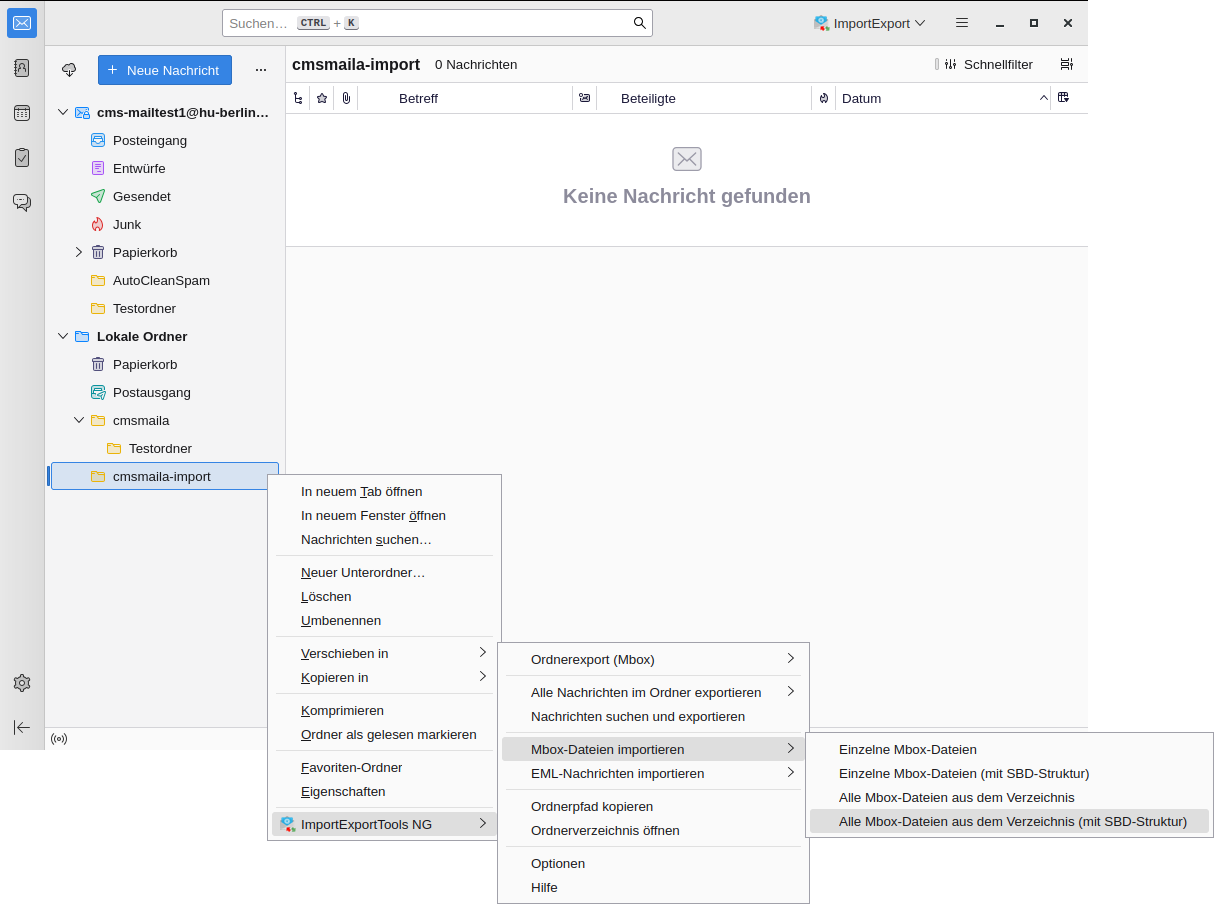Select 'Alle Mbox-Dateien aus dem Verzeichnis (mit SBD-Struktur)'

1012,821
